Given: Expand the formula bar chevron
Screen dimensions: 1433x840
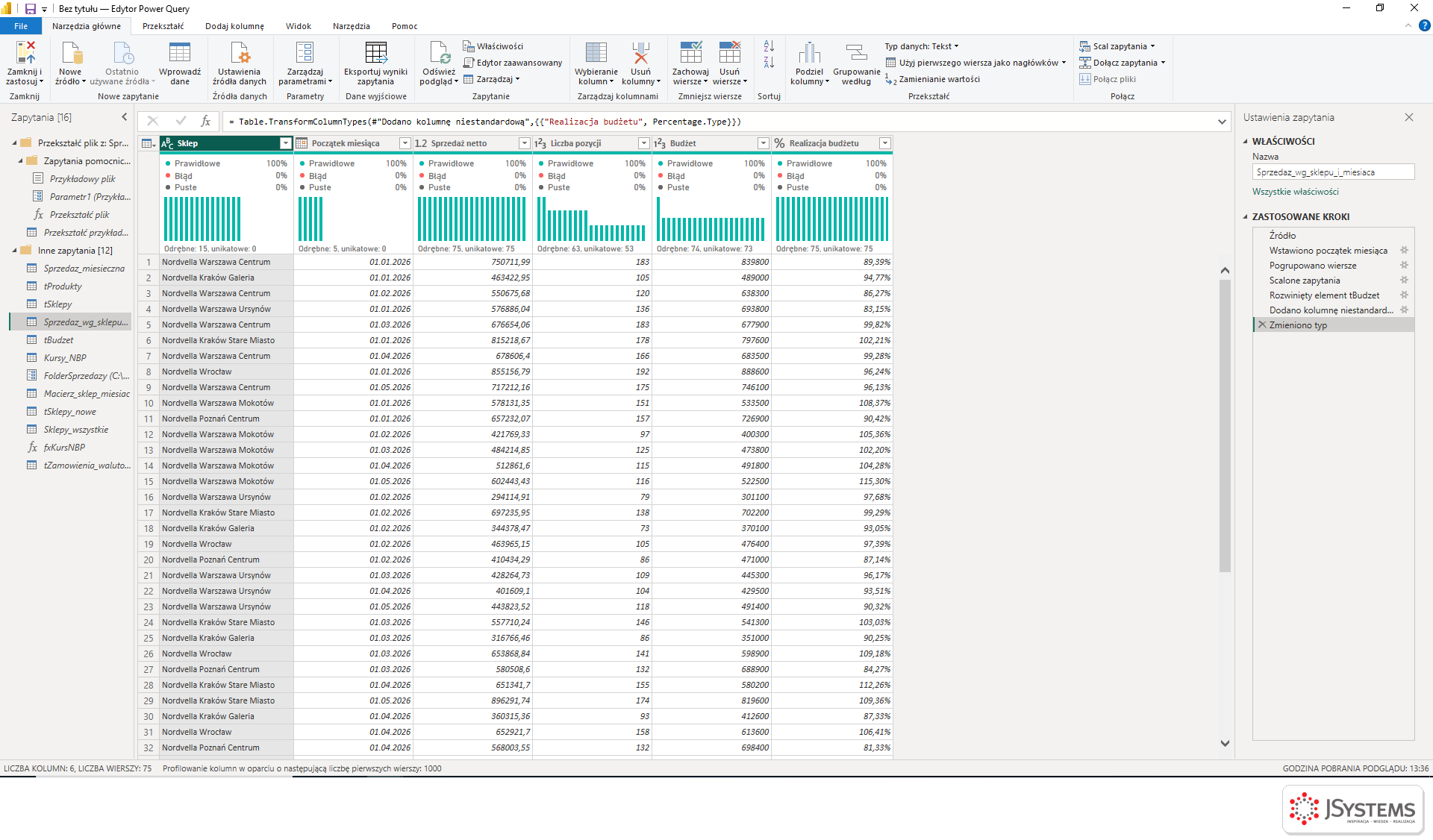Looking at the screenshot, I should [x=1222, y=122].
